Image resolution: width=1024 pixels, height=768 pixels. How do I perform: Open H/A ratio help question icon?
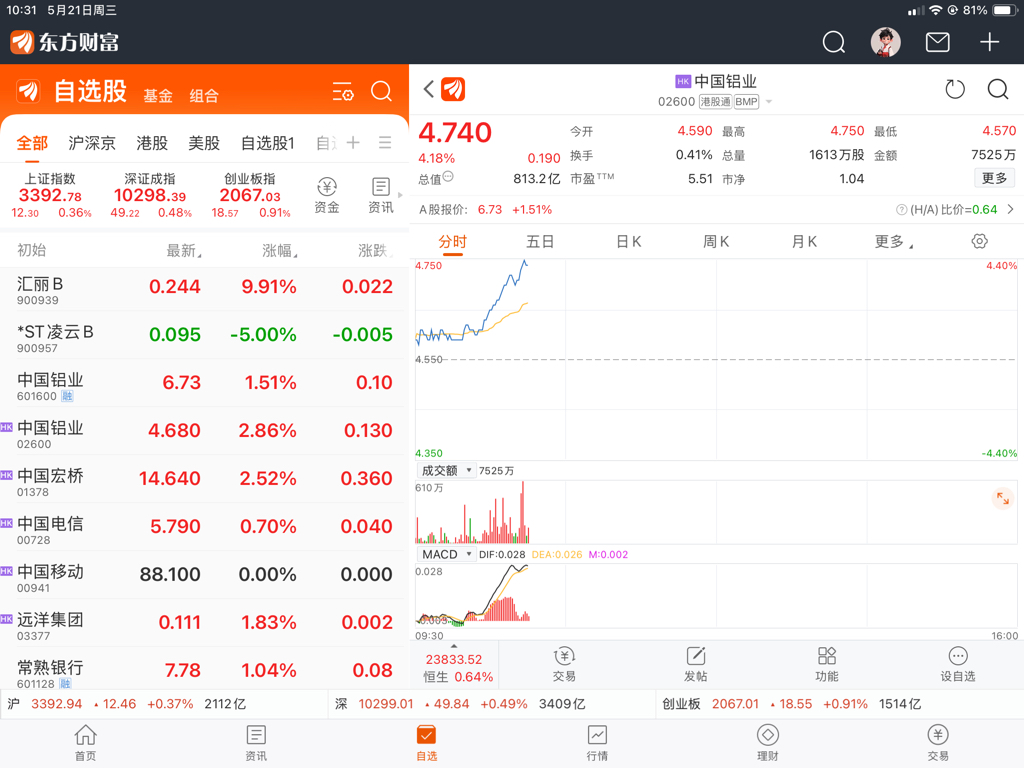(901, 210)
